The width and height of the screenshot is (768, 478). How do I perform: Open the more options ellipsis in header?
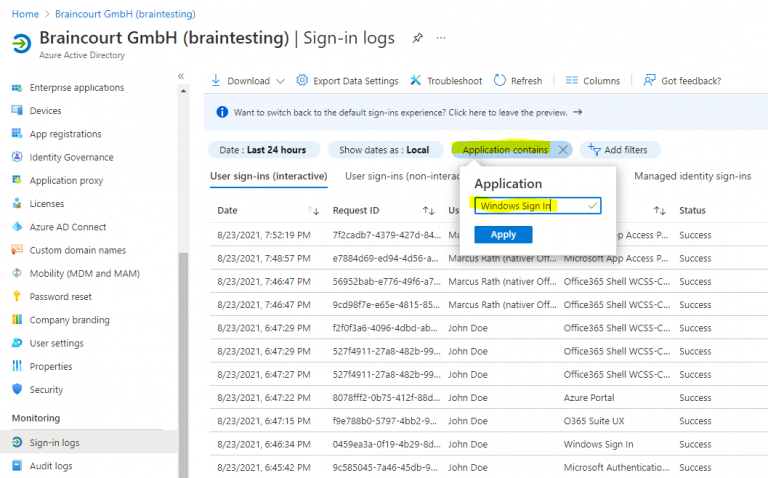[x=441, y=38]
